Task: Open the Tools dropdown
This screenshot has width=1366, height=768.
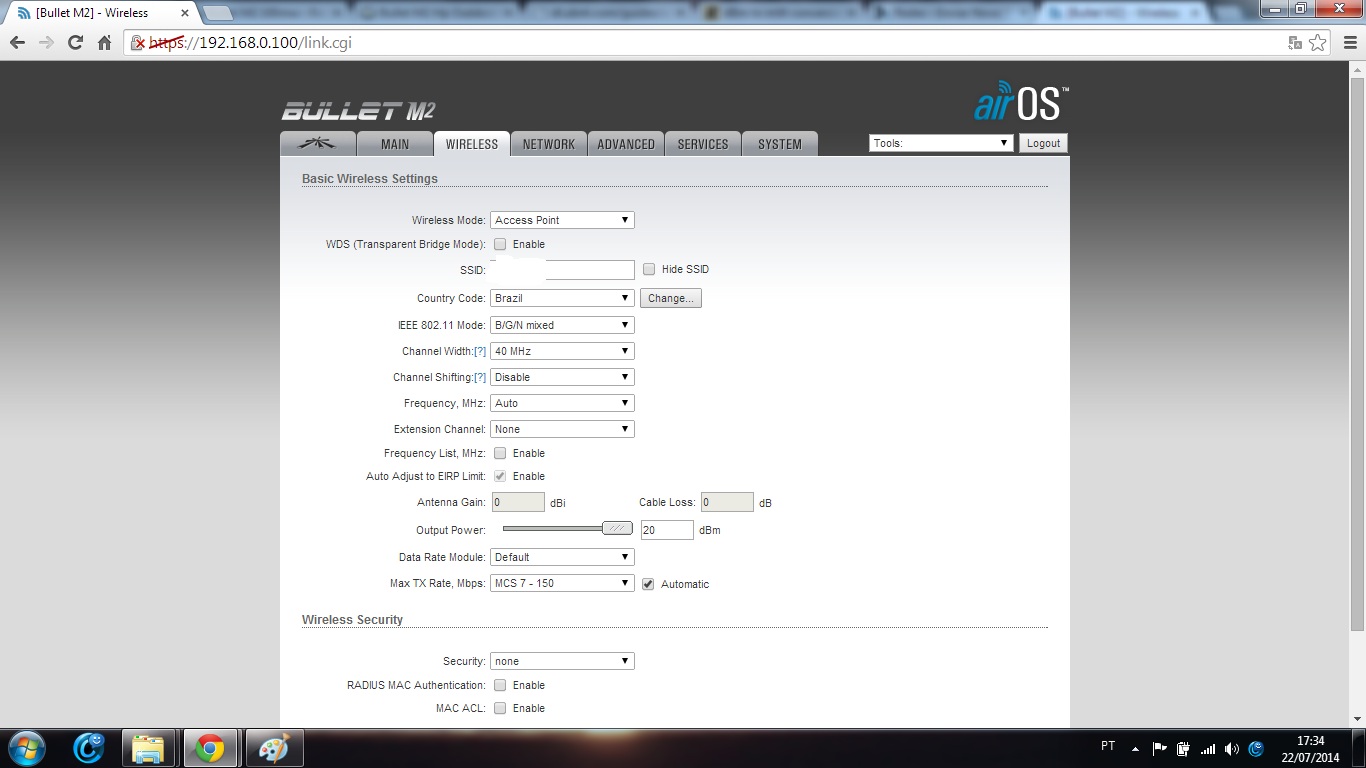Action: (941, 143)
